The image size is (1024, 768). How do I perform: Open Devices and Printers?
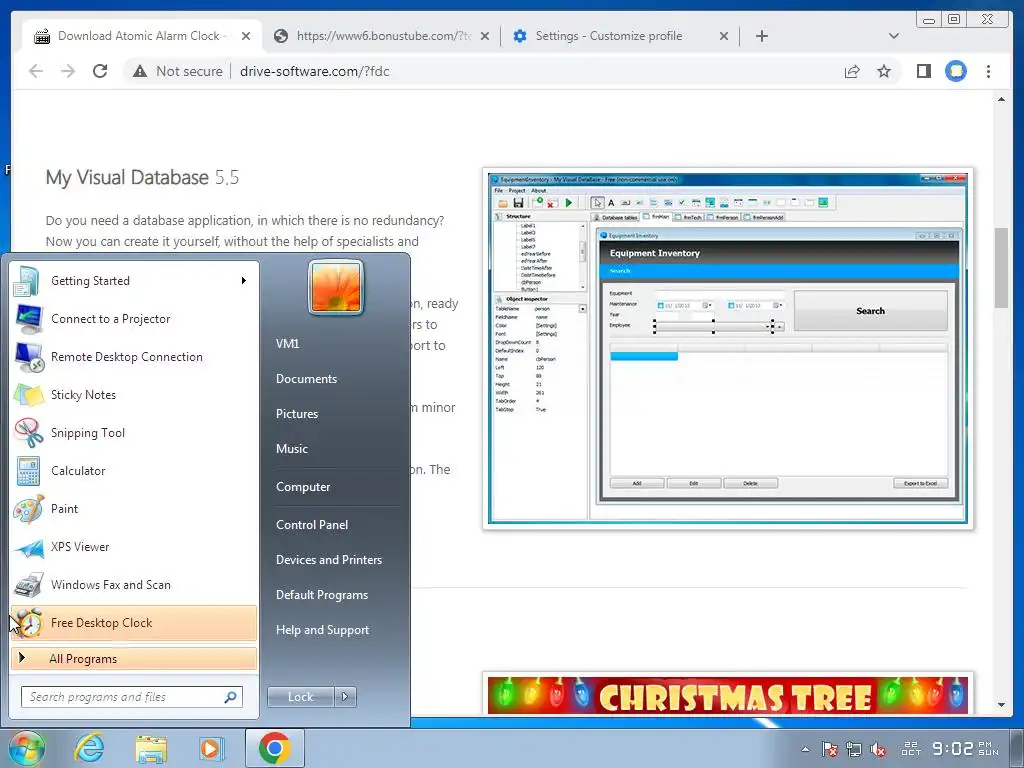pyautogui.click(x=328, y=560)
